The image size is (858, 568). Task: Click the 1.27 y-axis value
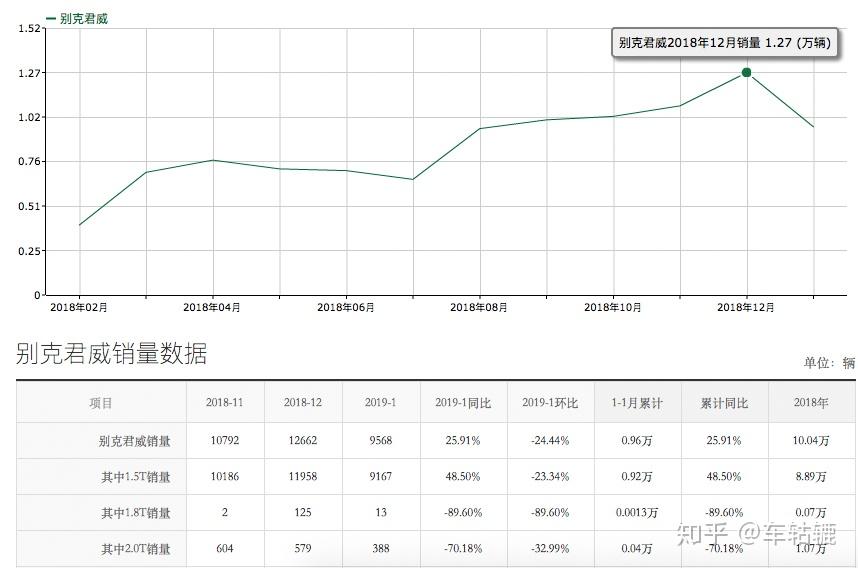click(29, 73)
